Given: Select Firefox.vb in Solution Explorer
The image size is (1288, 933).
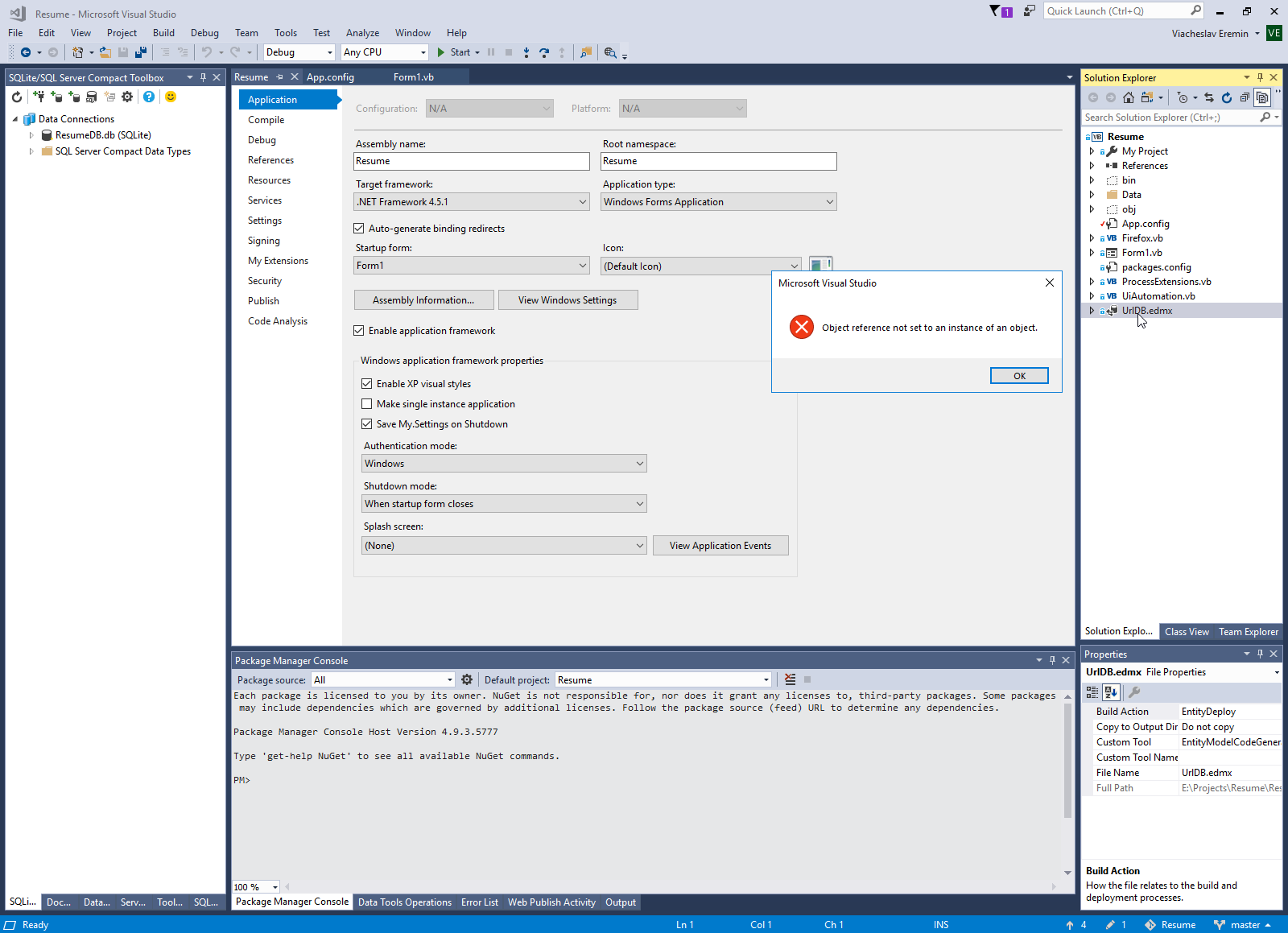Looking at the screenshot, I should coord(1142,238).
